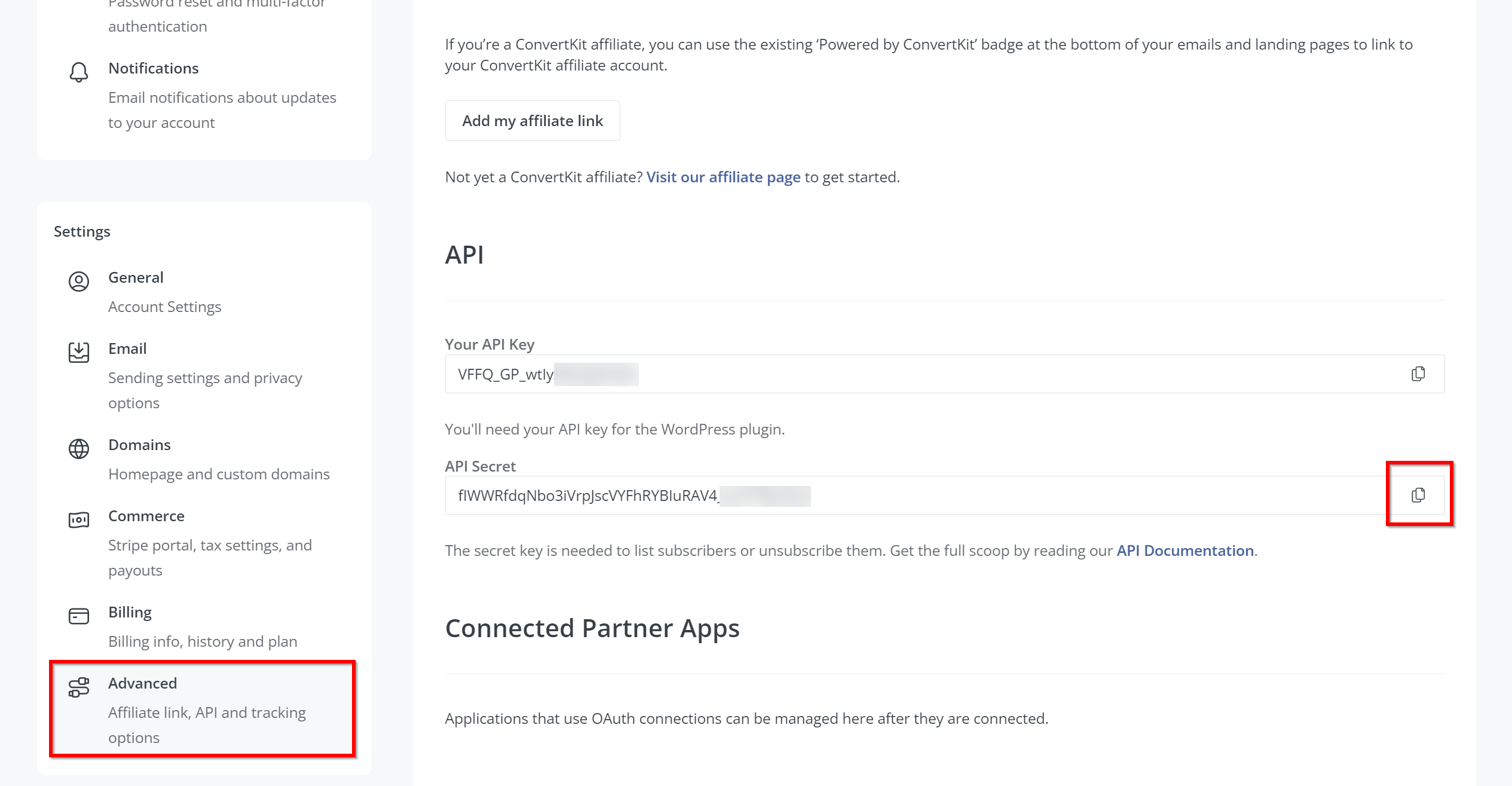Screen dimensions: 1512x786
Task: Click the API Documentation hyperlink
Action: [1184, 549]
